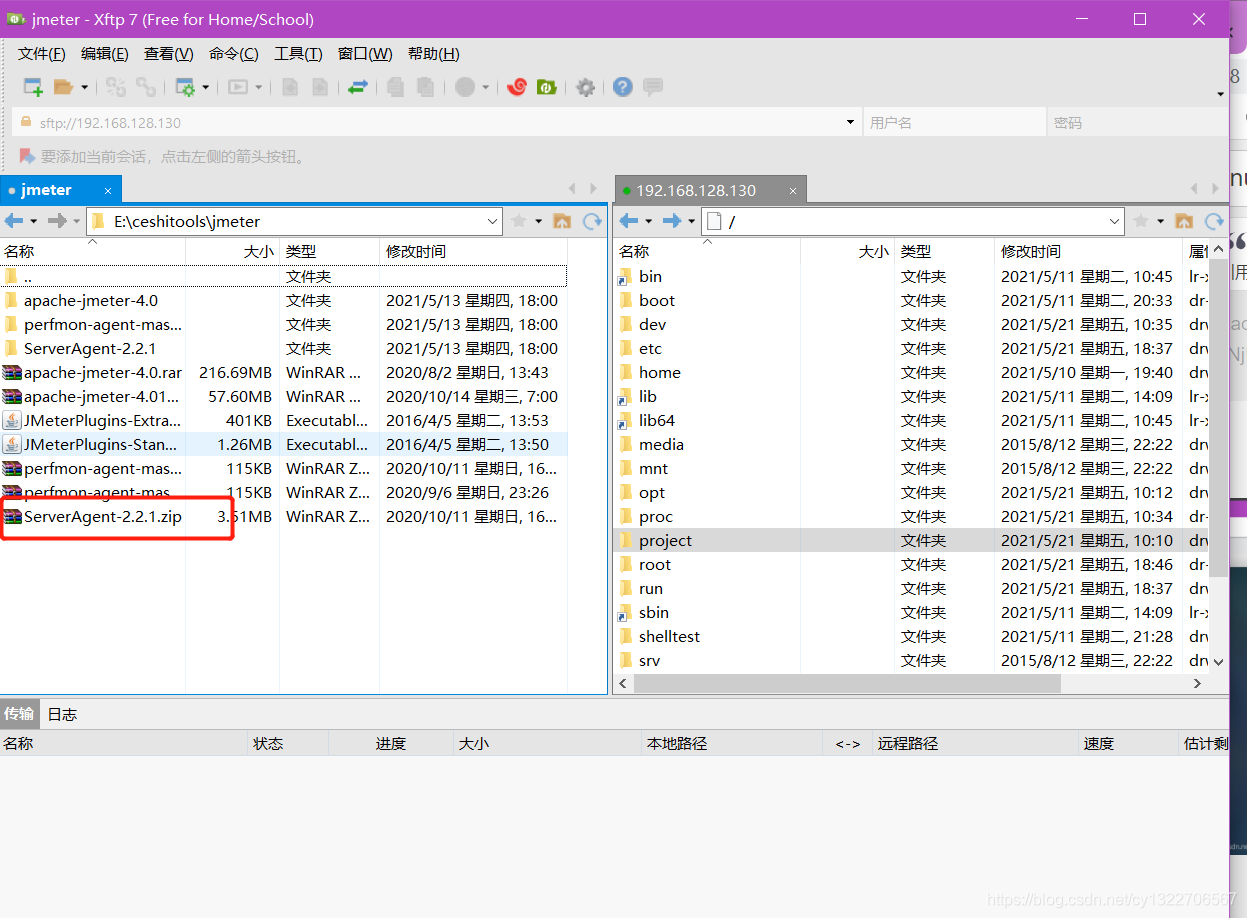Open the remote bookmark star dropdown arrow

[x=1160, y=221]
